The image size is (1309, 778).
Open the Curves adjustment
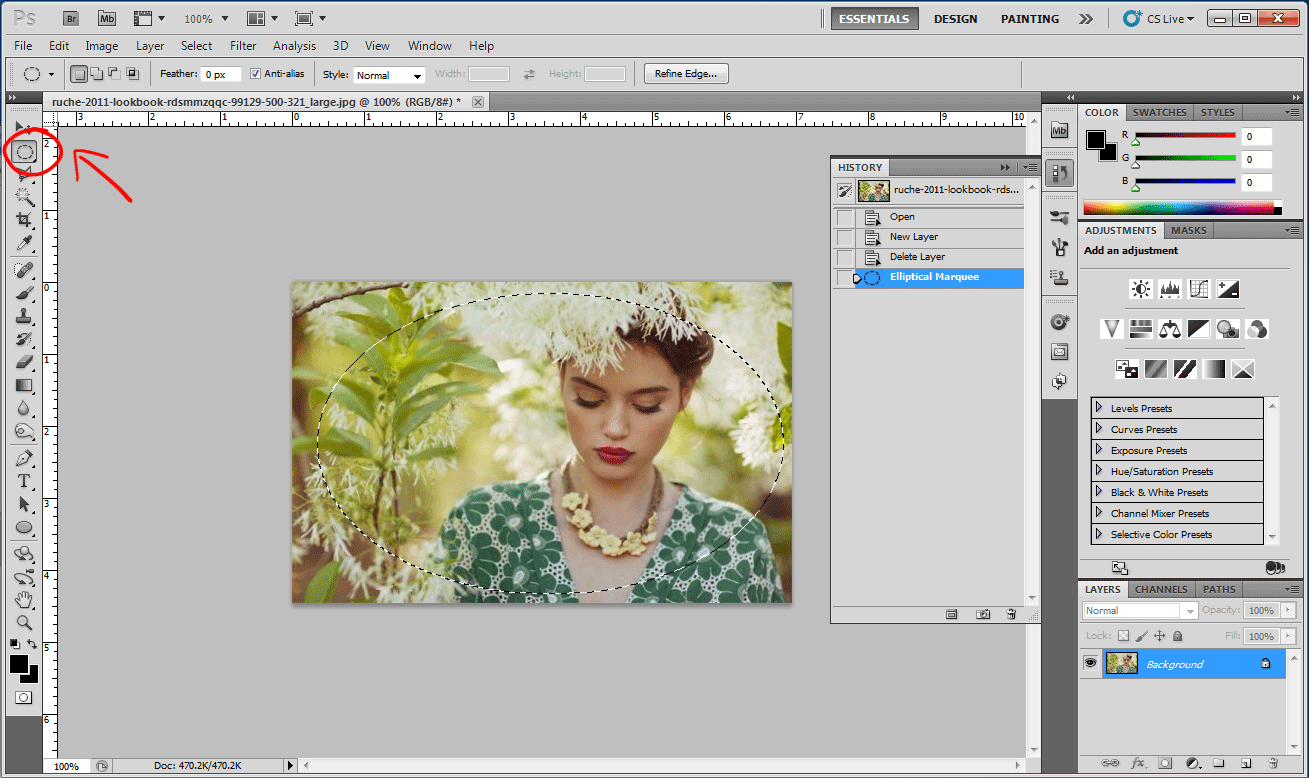pyautogui.click(x=1198, y=289)
